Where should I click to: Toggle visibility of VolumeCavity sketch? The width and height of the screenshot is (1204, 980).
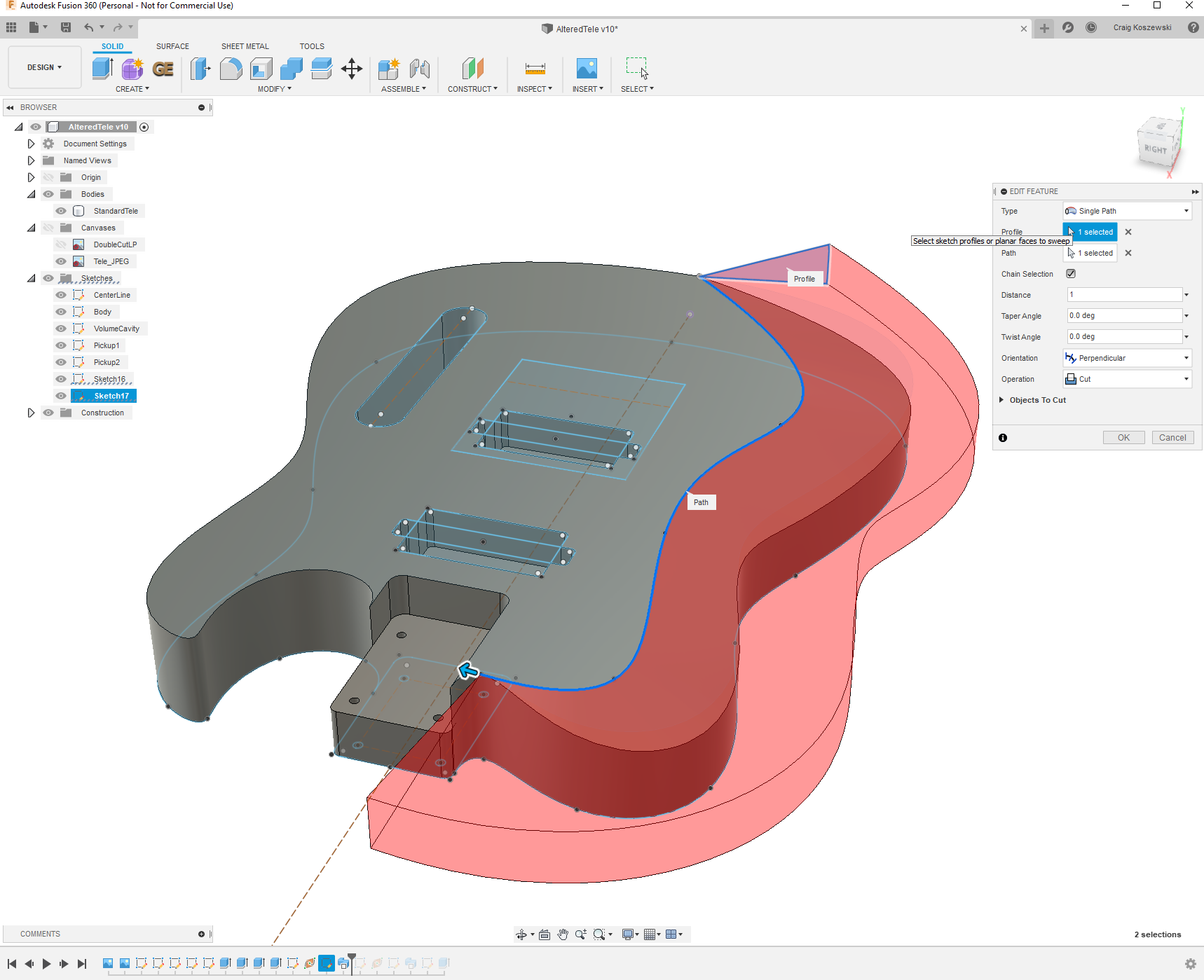[x=61, y=329]
